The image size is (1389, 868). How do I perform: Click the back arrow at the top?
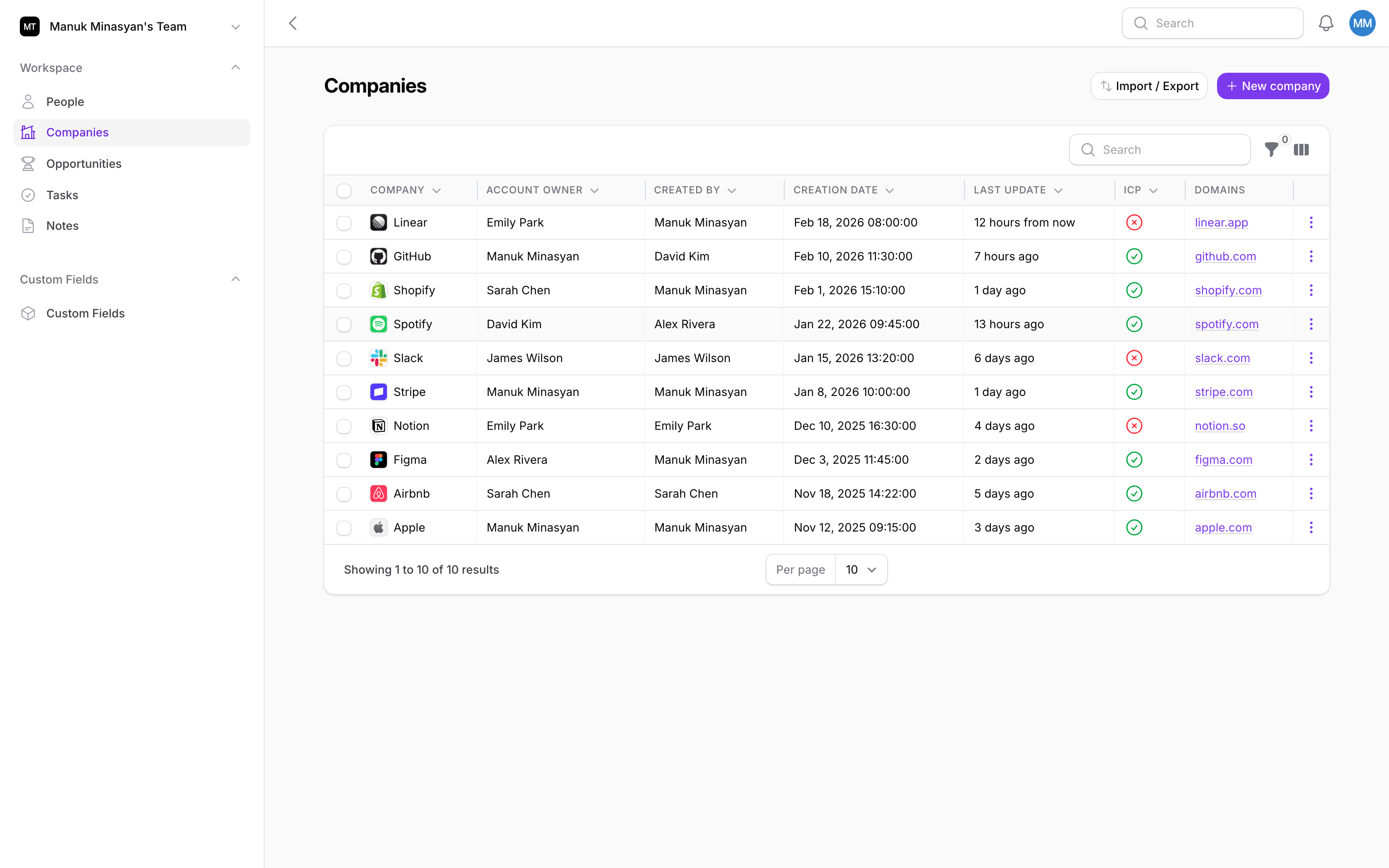(293, 23)
